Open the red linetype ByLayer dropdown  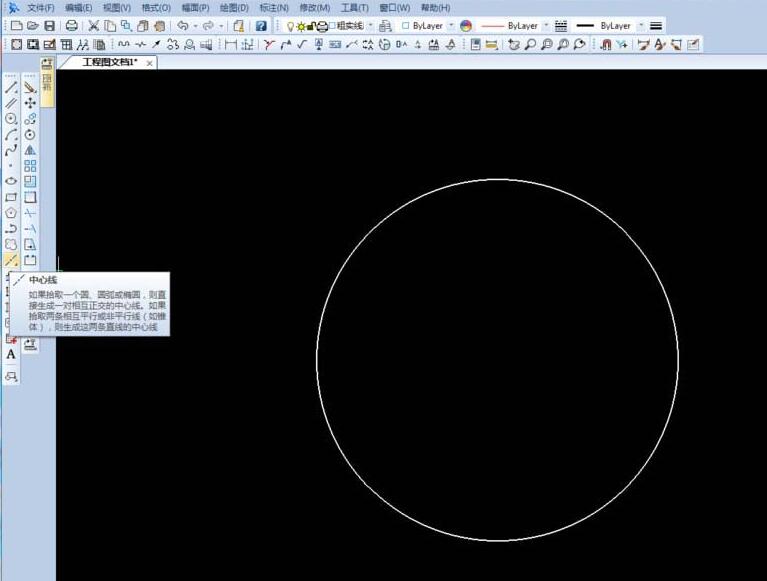(546, 25)
